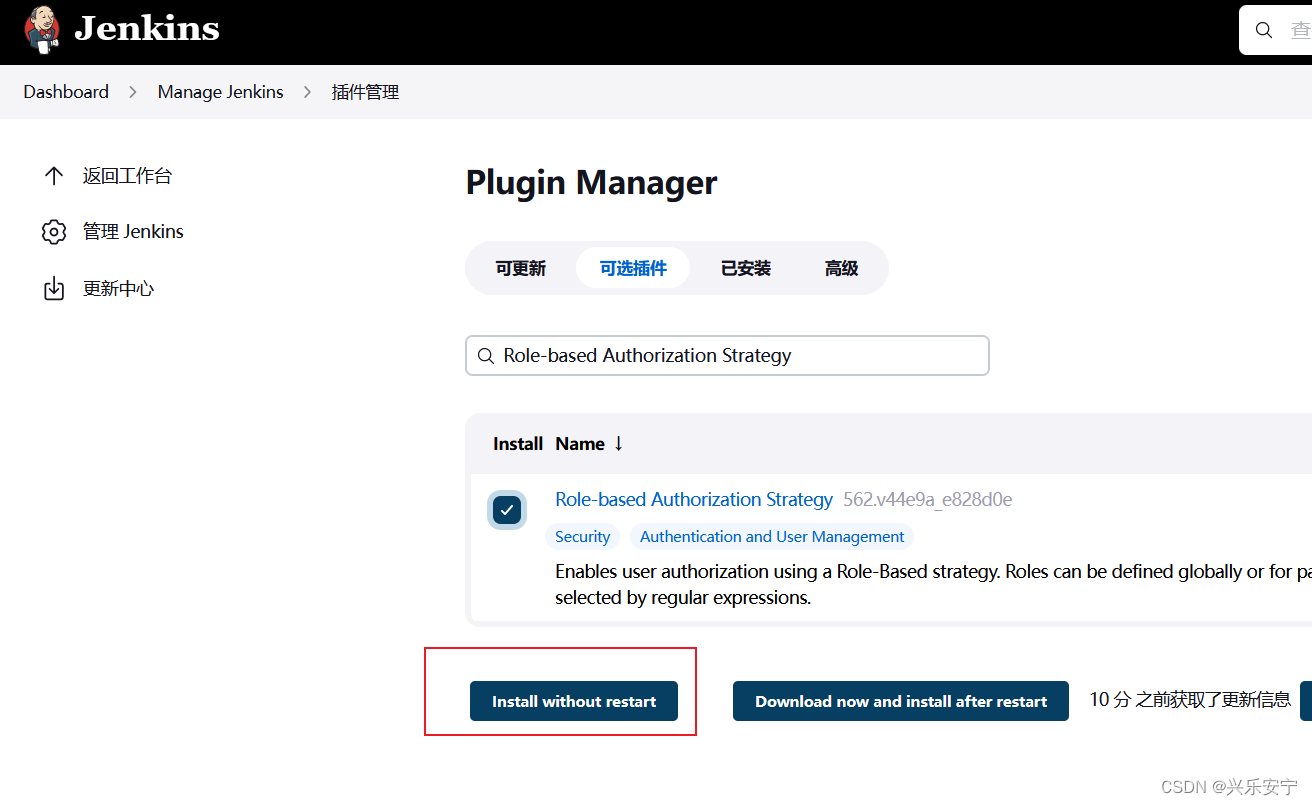
Task: Click the plugin description text
Action: tap(933, 585)
